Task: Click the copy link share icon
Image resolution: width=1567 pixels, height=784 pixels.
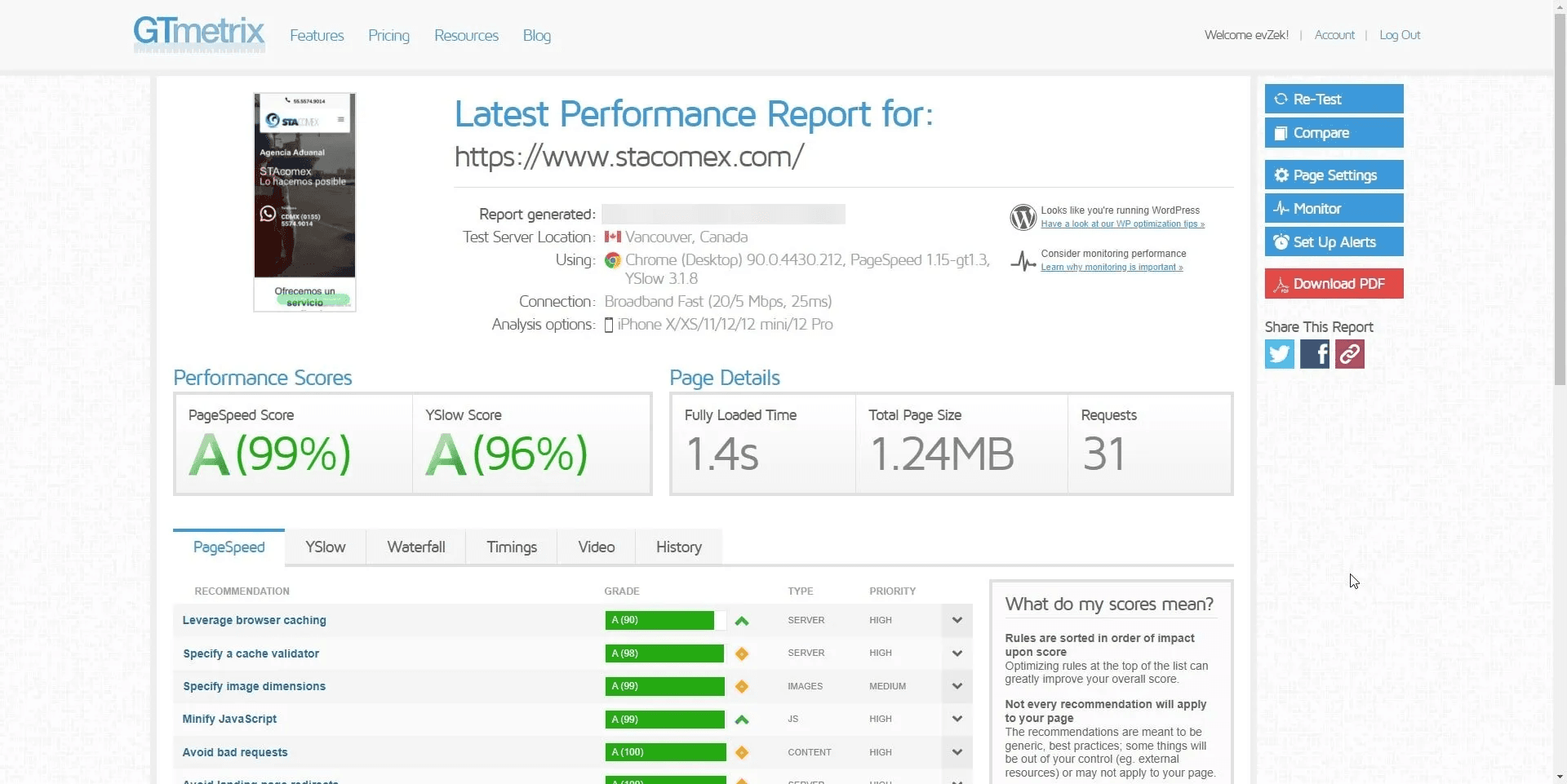Action: [x=1349, y=354]
